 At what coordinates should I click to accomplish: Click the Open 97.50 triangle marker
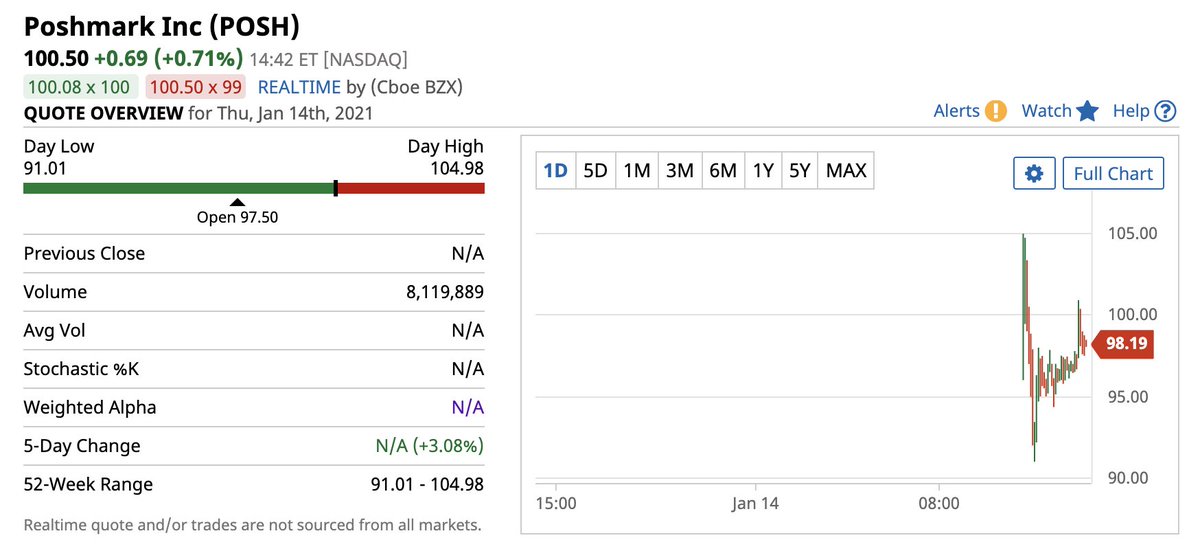236,202
